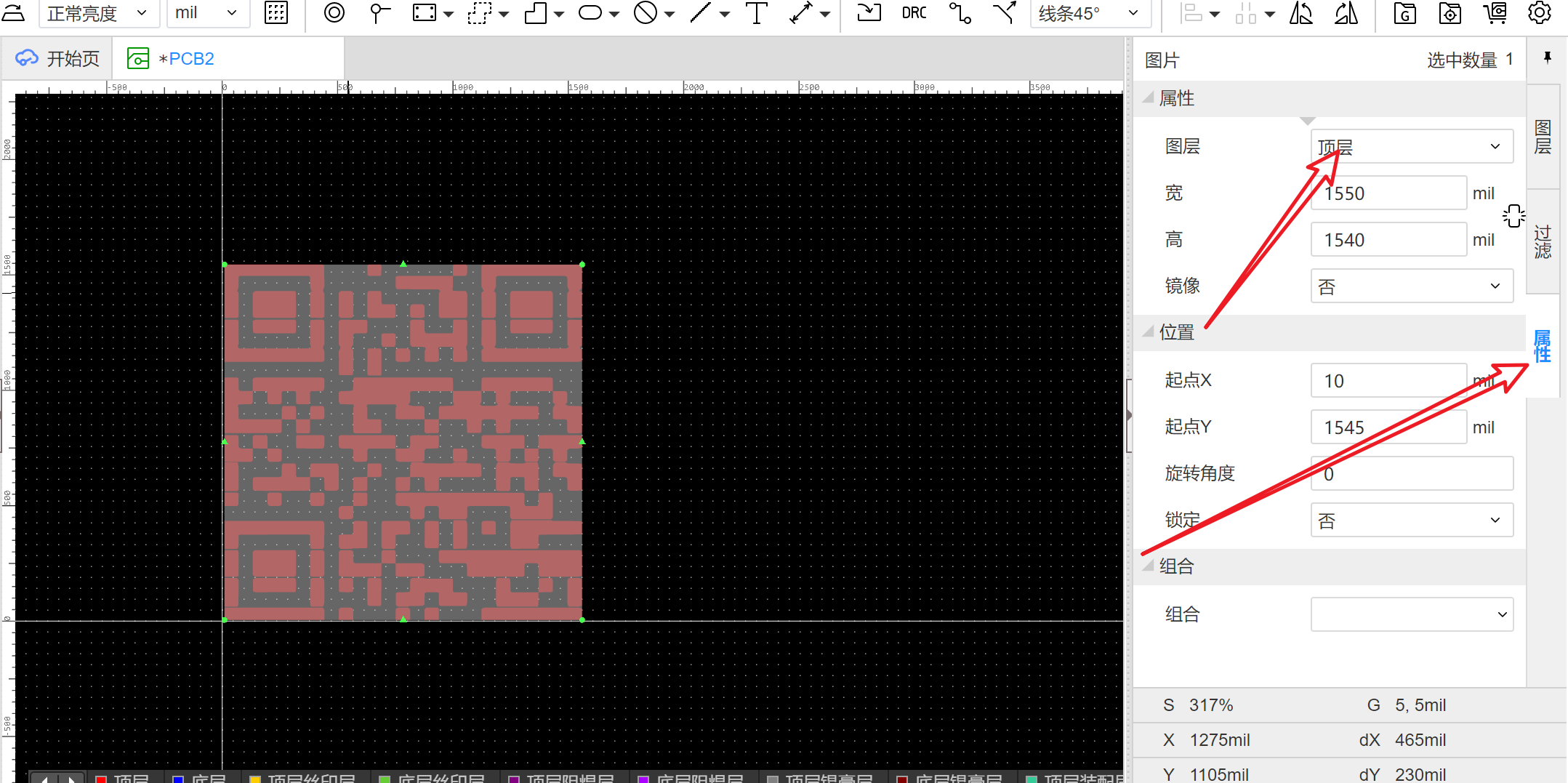Select the routing wire tool
1568x783 pixels.
coord(960,13)
